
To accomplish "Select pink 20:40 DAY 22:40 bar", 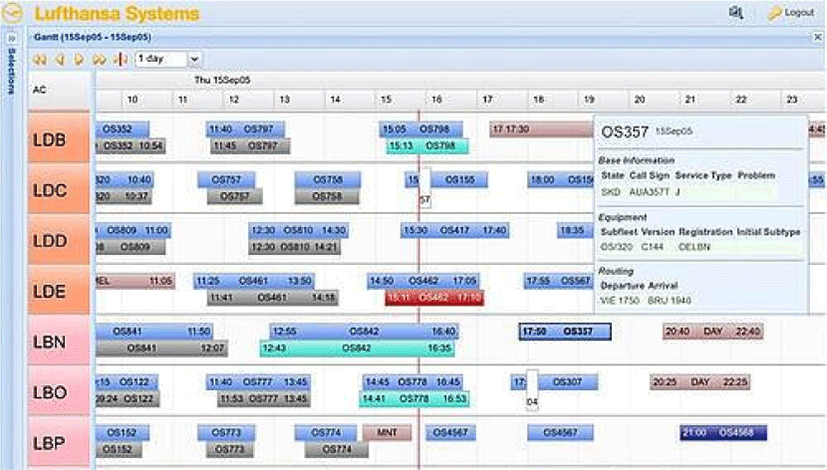I will 713,332.
